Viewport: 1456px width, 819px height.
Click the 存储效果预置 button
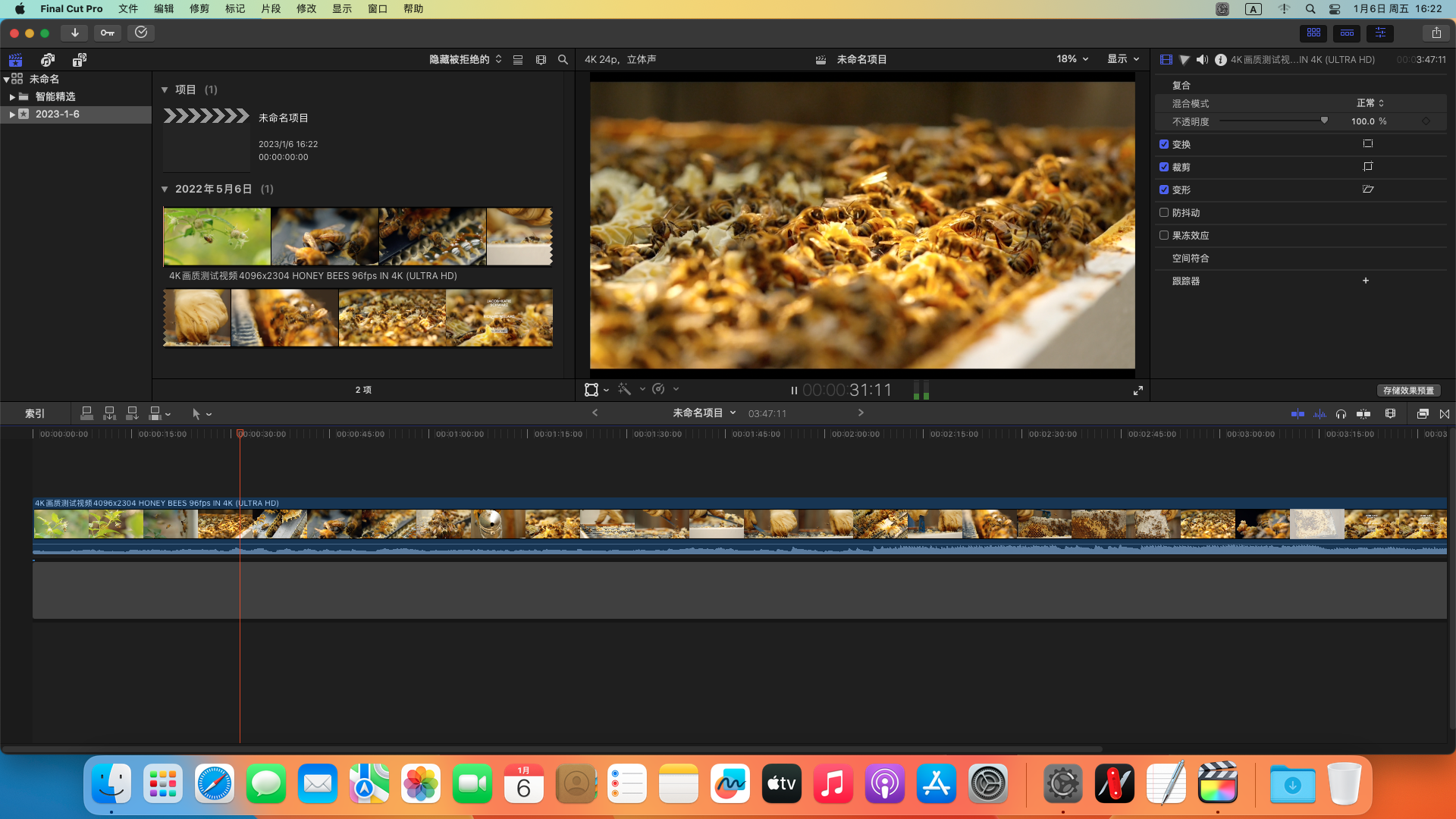[x=1408, y=391]
